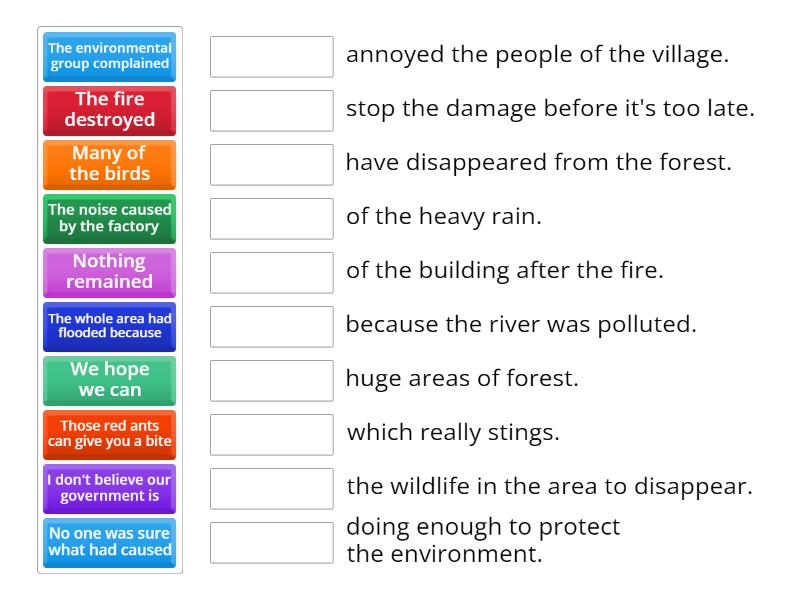Viewport: 800px width, 600px height.
Task: Pick "I don't believe our government is" tile
Action: click(109, 489)
